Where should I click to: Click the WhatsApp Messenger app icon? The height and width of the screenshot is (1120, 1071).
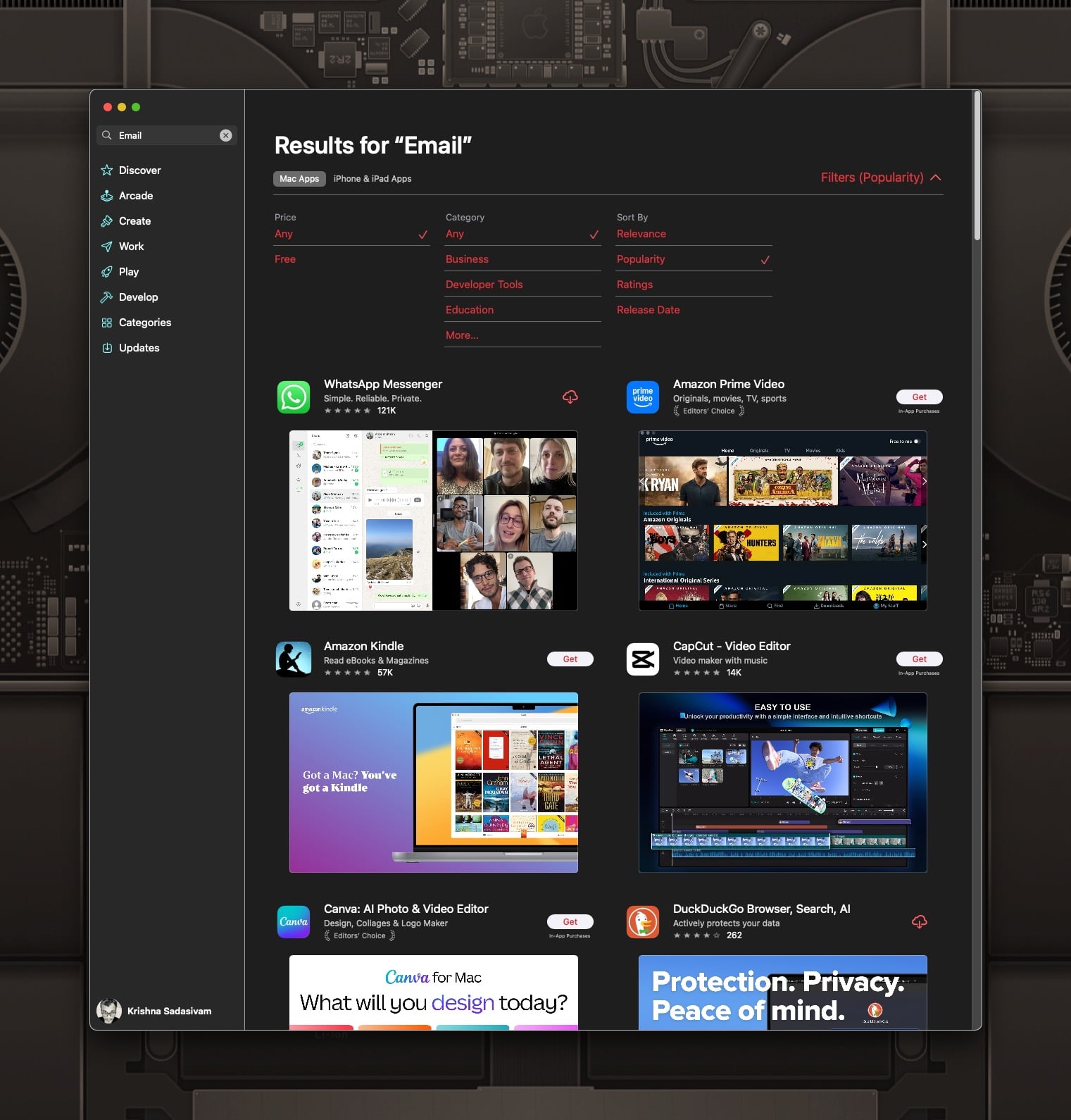[294, 397]
